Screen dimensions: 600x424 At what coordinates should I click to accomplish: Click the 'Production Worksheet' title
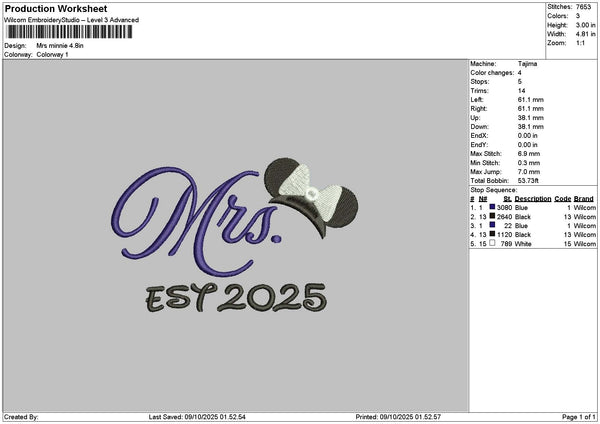pos(56,8)
